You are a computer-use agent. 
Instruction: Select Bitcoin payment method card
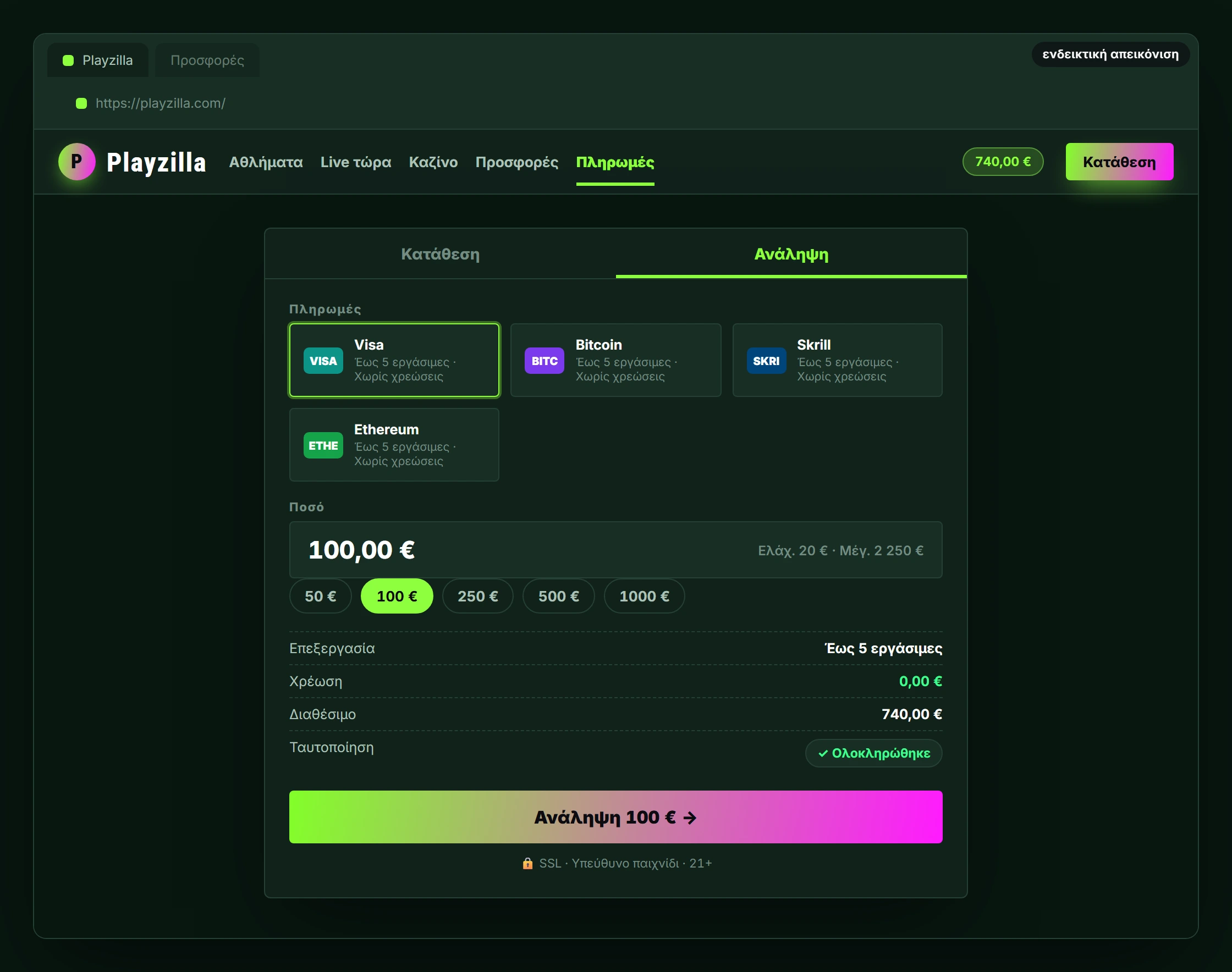coord(616,360)
